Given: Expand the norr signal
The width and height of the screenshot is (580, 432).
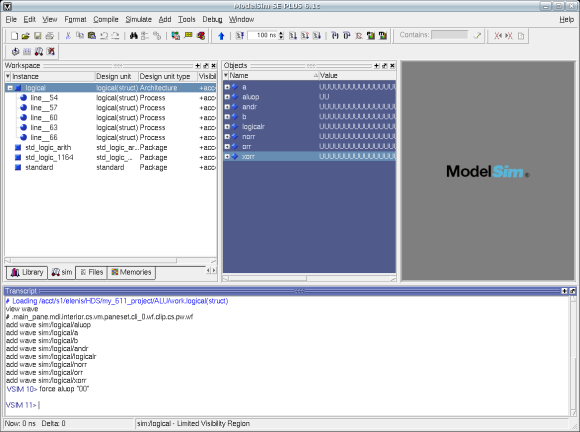Looking at the screenshot, I should click(227, 136).
